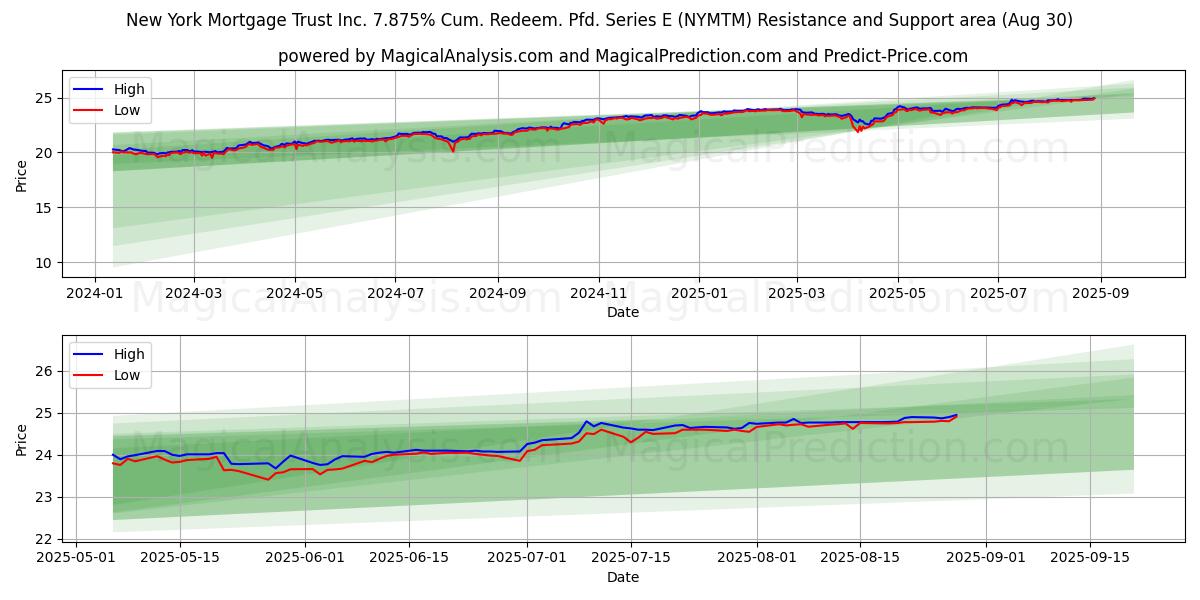Image resolution: width=1200 pixels, height=600 pixels.
Task: Click the '2025-07-15' tick label
Action: (x=630, y=558)
